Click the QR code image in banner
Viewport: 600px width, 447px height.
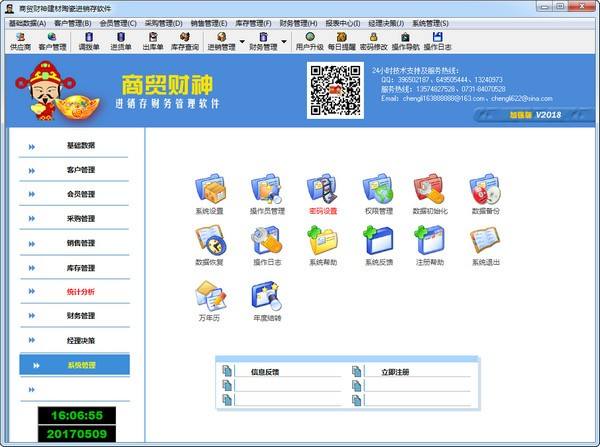[x=334, y=91]
